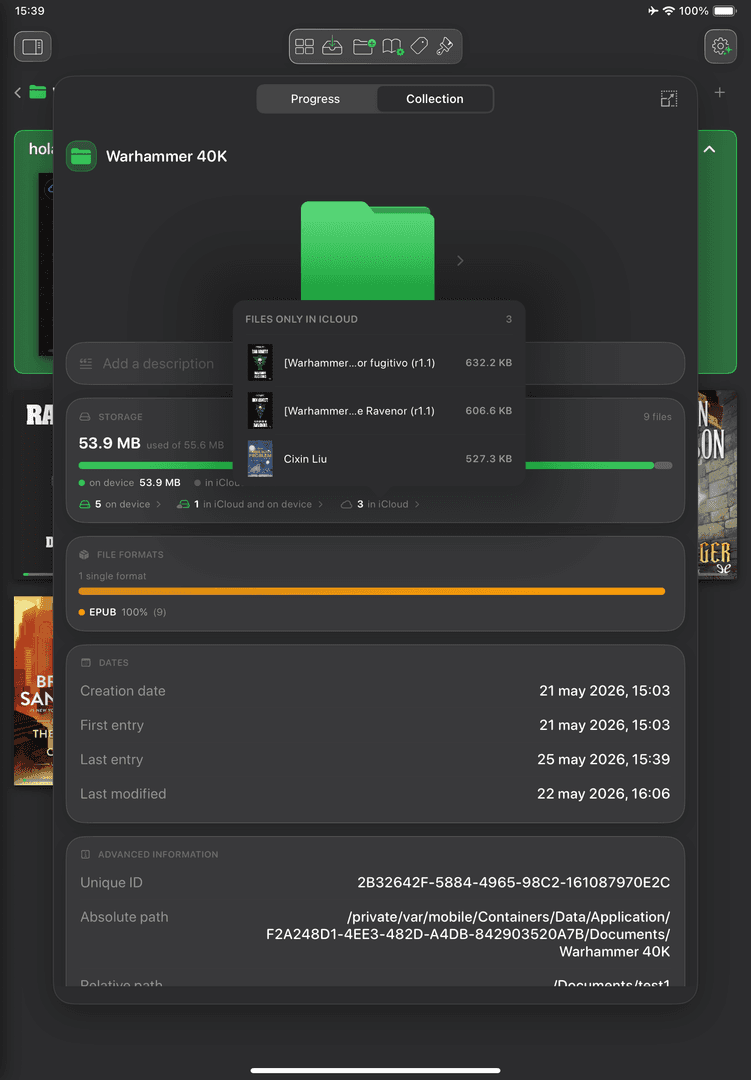Image resolution: width=751 pixels, height=1080 pixels.
Task: Click the paintbrush appearance toolbar icon
Action: [x=444, y=46]
